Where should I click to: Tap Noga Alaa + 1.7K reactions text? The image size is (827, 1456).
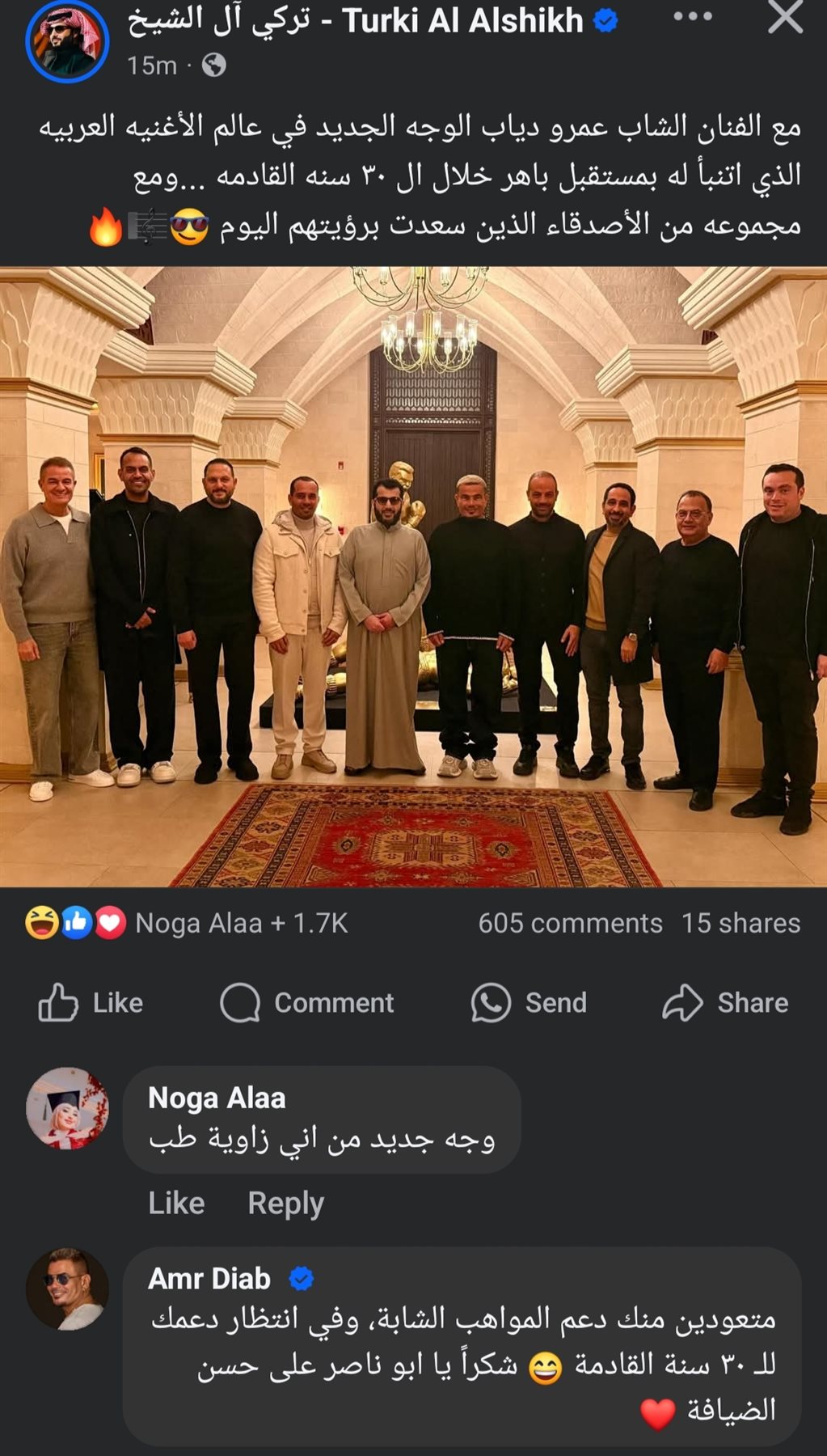coord(241,923)
